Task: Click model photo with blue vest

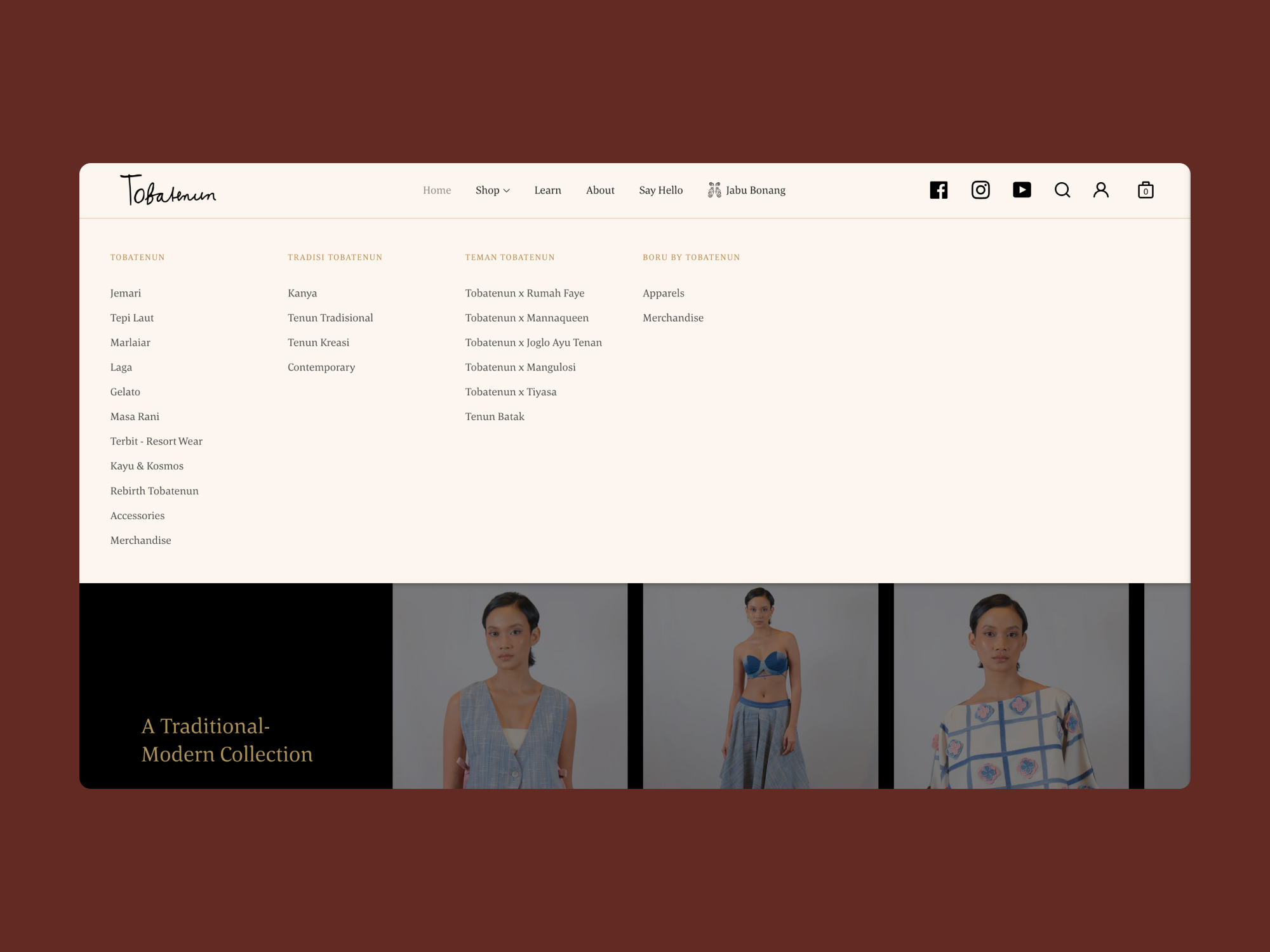Action: 510,686
